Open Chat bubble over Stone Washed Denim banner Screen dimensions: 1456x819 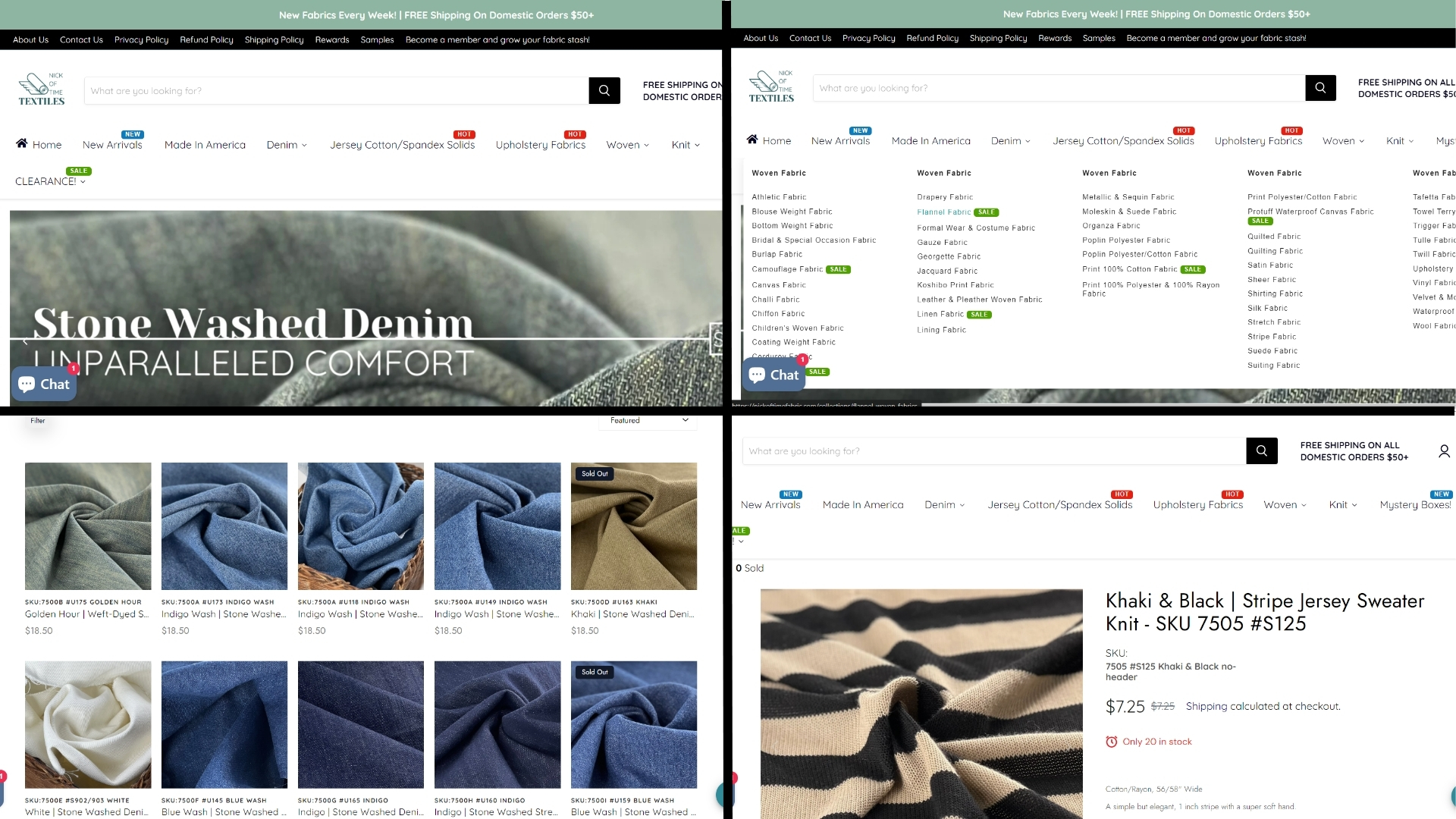pos(44,384)
